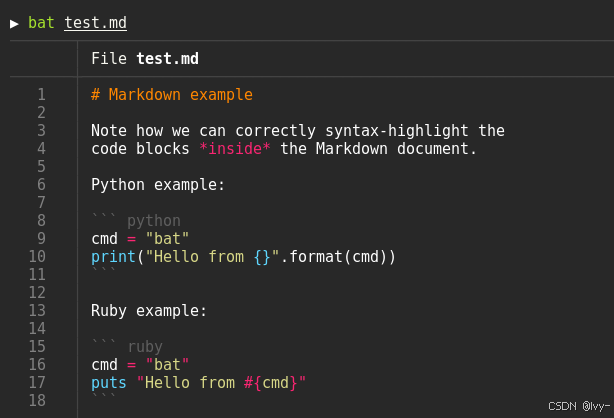Click the bold test.md in File header
The image size is (614, 418).
pos(167,59)
